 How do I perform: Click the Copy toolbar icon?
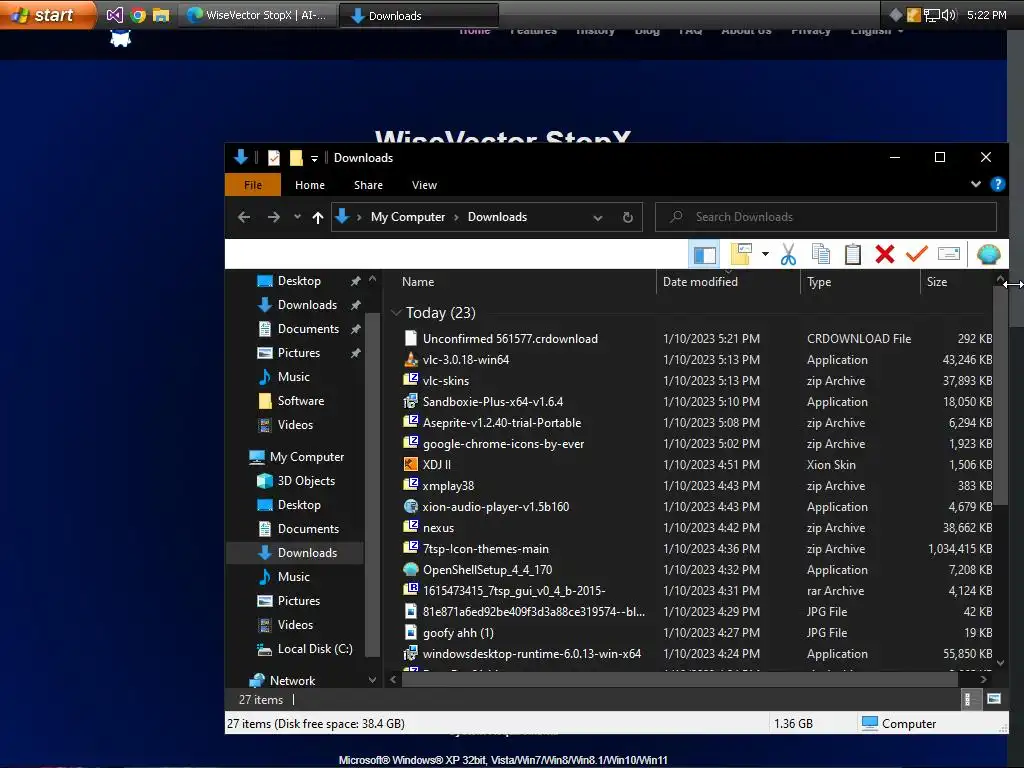pos(821,254)
